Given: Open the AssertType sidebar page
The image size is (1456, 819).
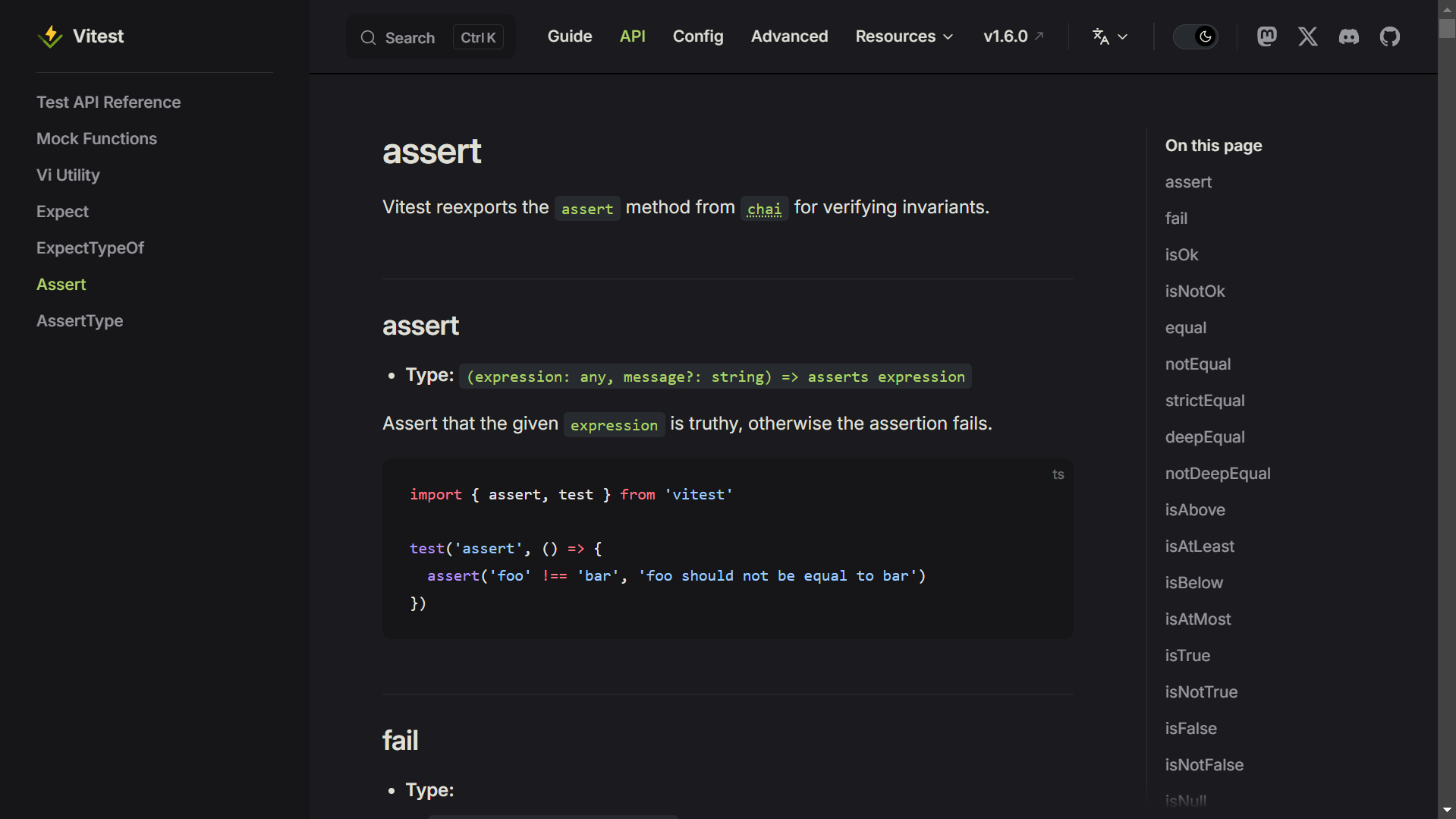Looking at the screenshot, I should pos(80,320).
